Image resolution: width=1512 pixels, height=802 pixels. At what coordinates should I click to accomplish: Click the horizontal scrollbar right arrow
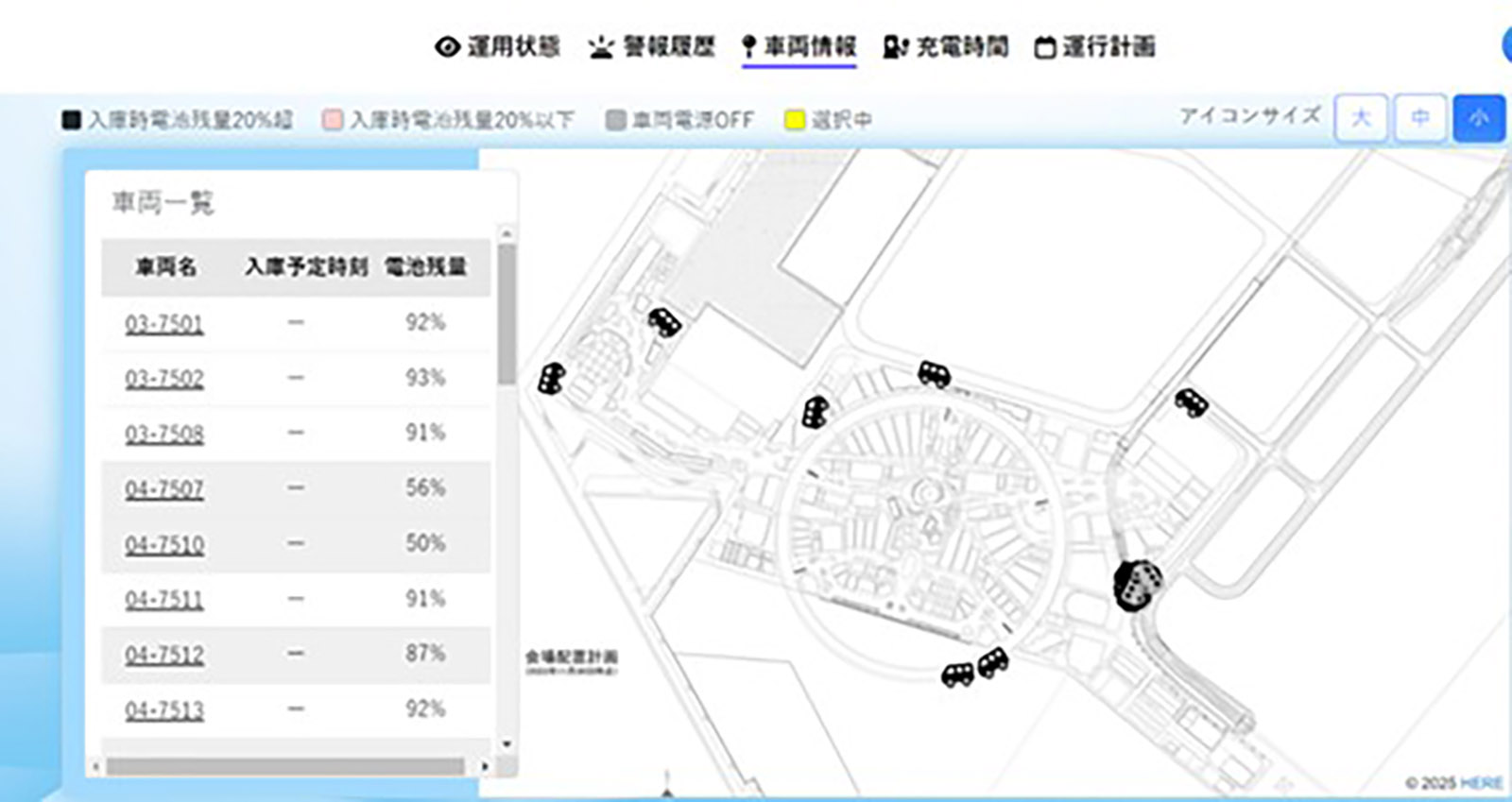point(485,766)
